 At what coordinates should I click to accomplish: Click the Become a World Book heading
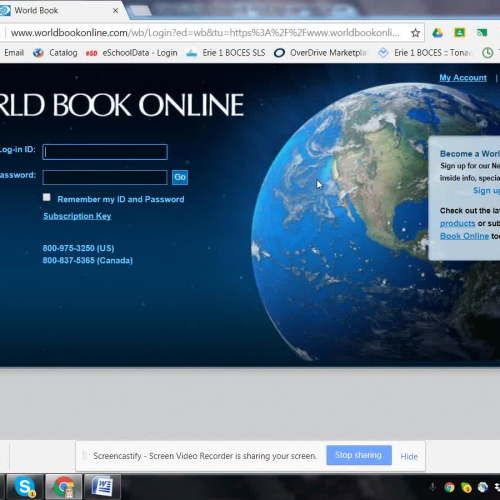[470, 154]
